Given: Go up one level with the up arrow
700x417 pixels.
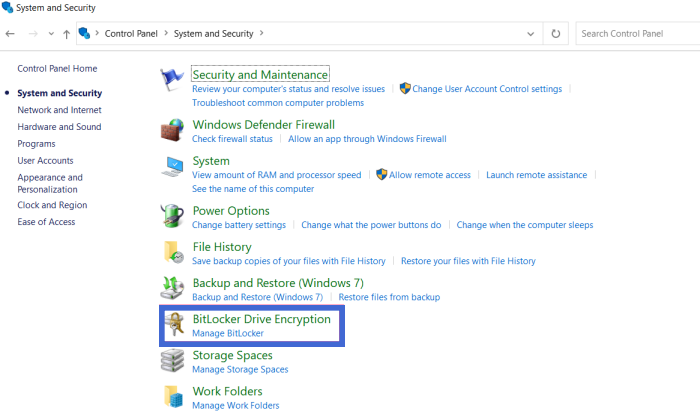Looking at the screenshot, I should (66, 33).
